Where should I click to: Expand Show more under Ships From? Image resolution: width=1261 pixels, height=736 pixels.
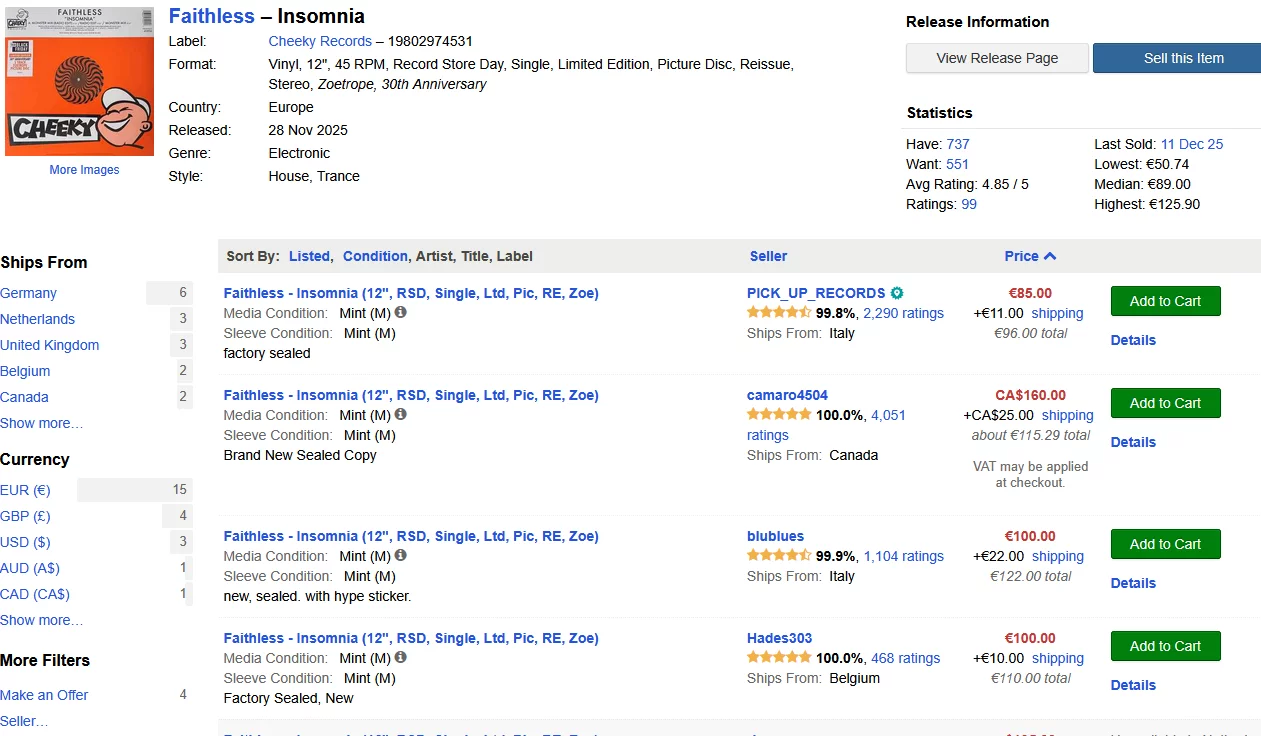42,423
